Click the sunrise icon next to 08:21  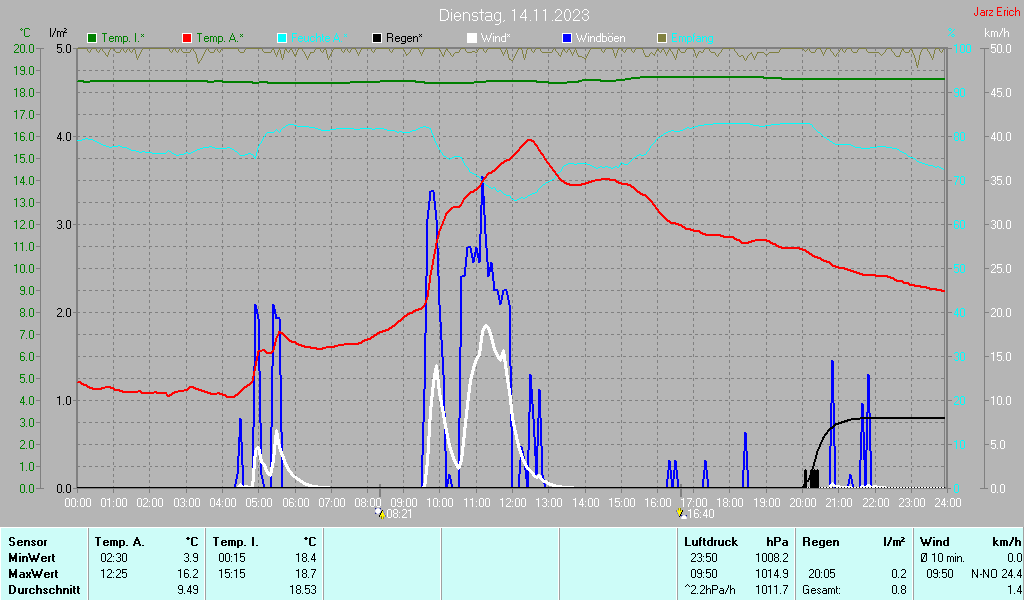pos(380,514)
